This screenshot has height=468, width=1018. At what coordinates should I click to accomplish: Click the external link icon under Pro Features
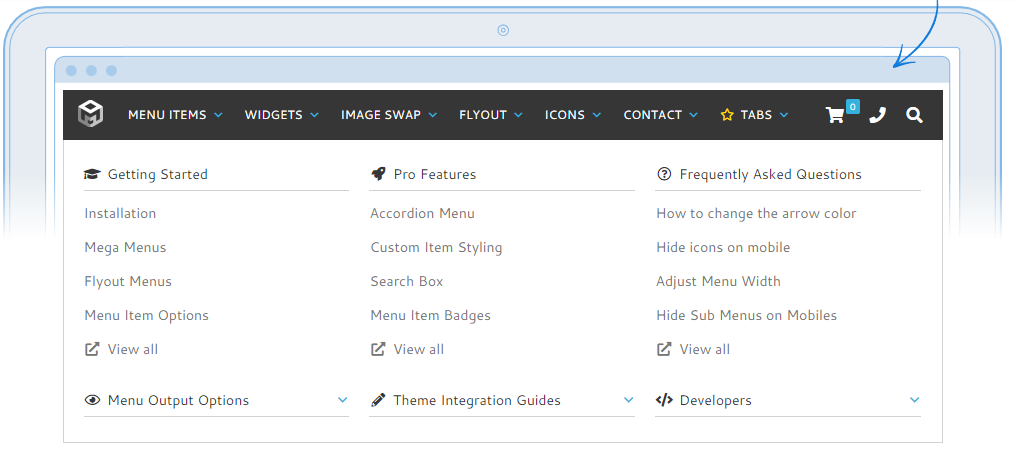(378, 349)
